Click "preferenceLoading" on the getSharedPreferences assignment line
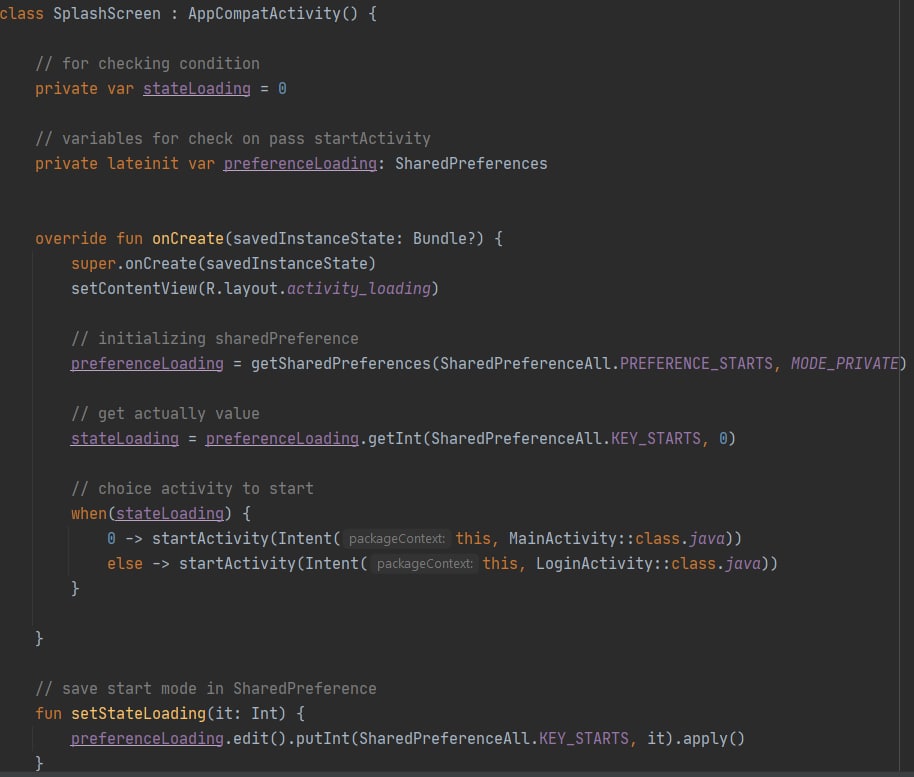 click(x=147, y=364)
